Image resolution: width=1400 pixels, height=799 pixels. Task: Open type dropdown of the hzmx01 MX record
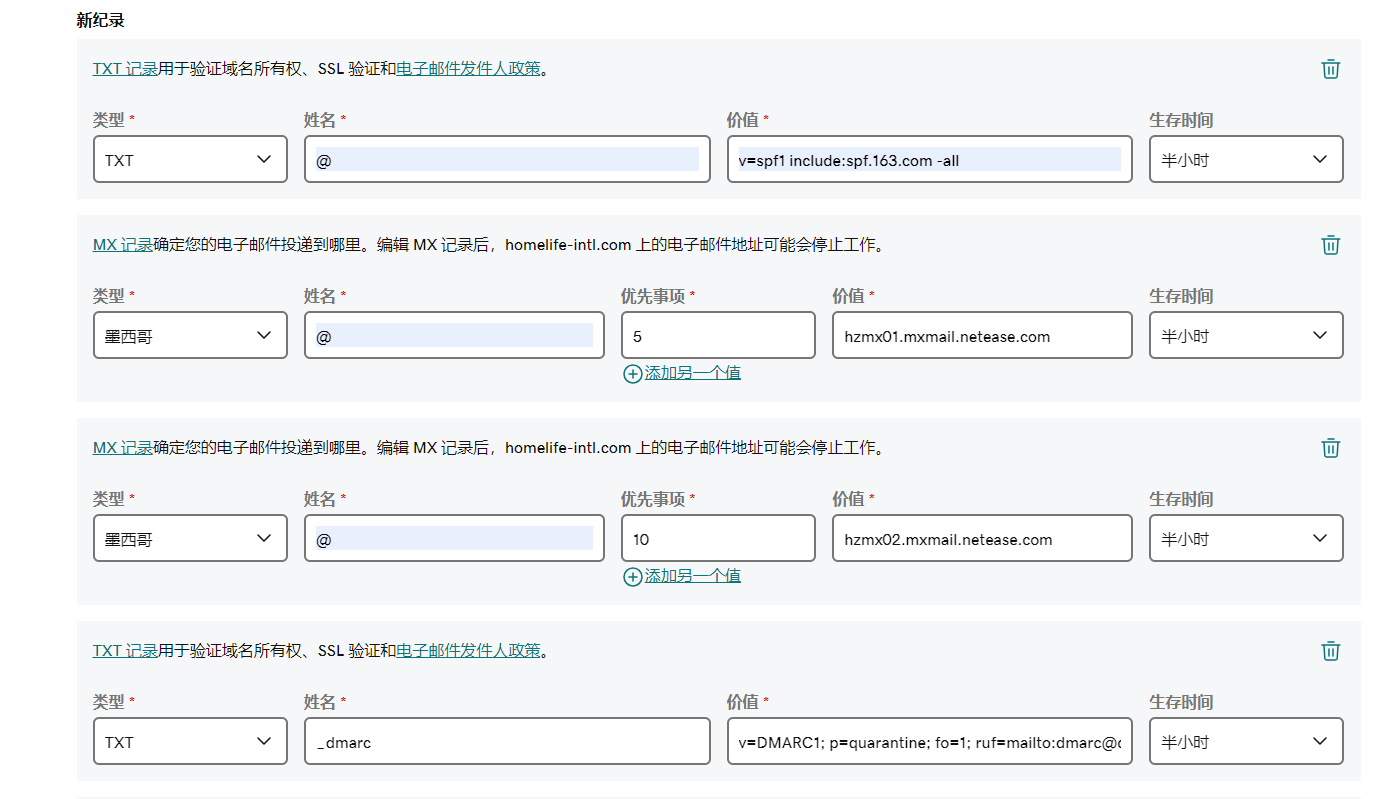click(x=190, y=336)
